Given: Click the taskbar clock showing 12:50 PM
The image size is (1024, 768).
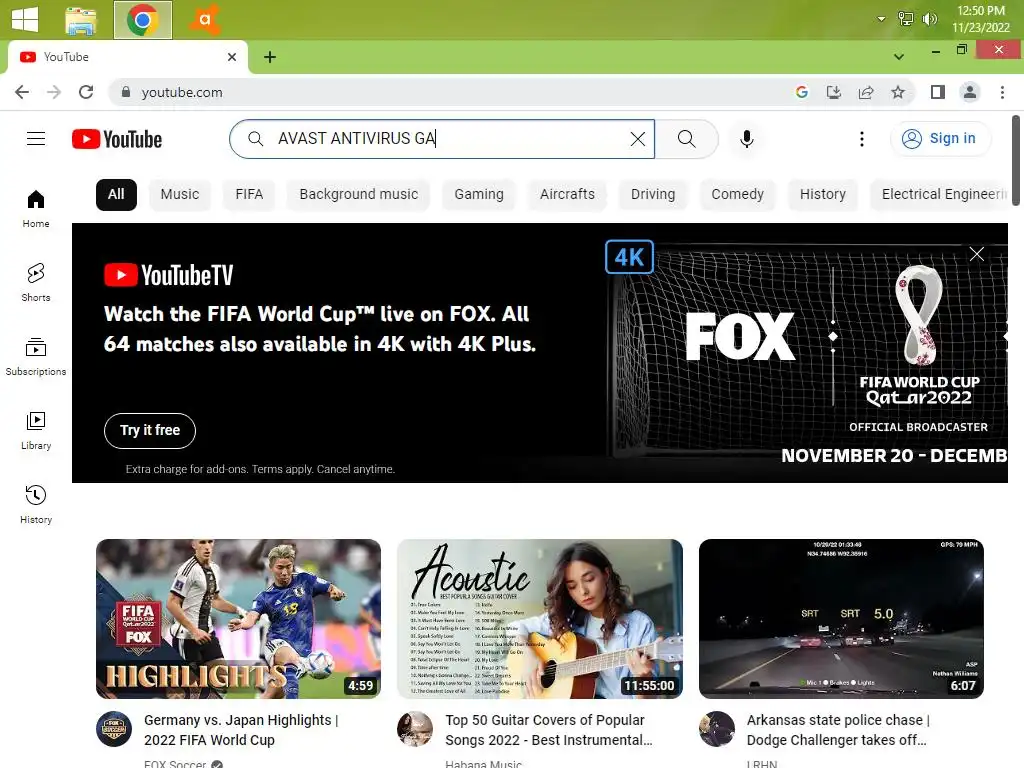Looking at the screenshot, I should pos(980,19).
